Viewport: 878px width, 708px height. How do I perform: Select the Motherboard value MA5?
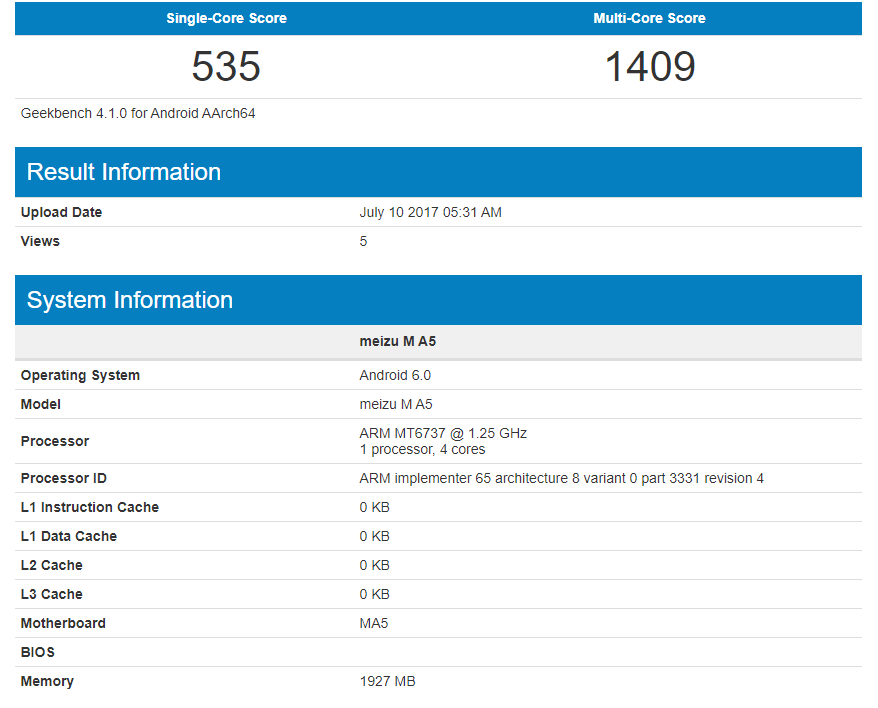point(372,623)
